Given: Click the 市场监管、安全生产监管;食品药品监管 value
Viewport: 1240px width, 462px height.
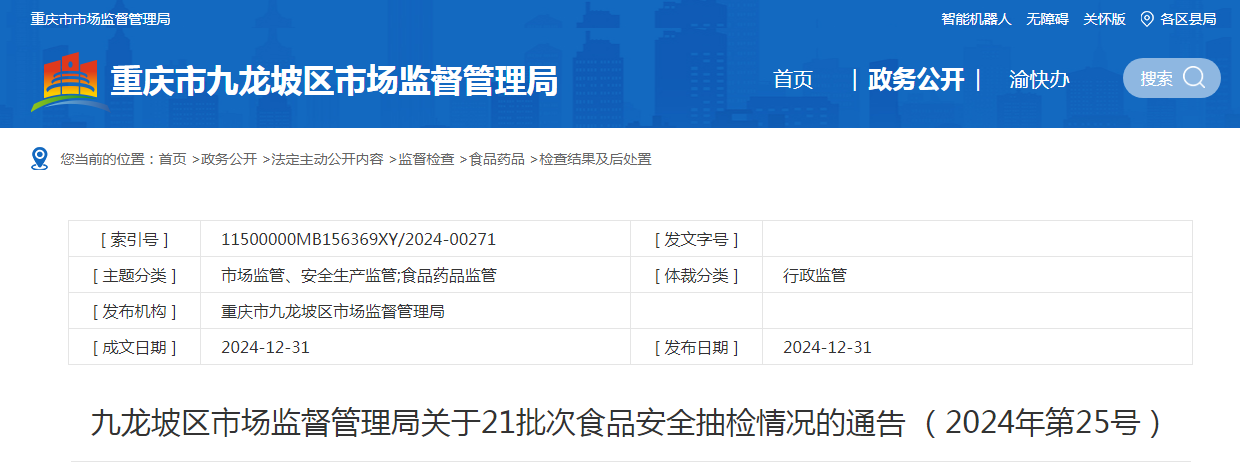Looking at the screenshot, I should coord(358,275).
